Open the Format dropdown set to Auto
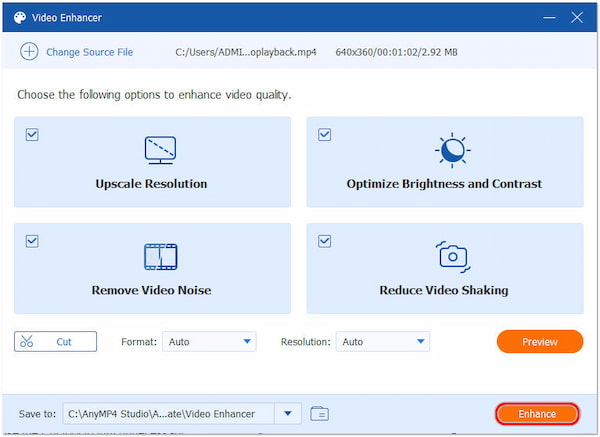Screen dimensions: 600x437 tap(209, 342)
